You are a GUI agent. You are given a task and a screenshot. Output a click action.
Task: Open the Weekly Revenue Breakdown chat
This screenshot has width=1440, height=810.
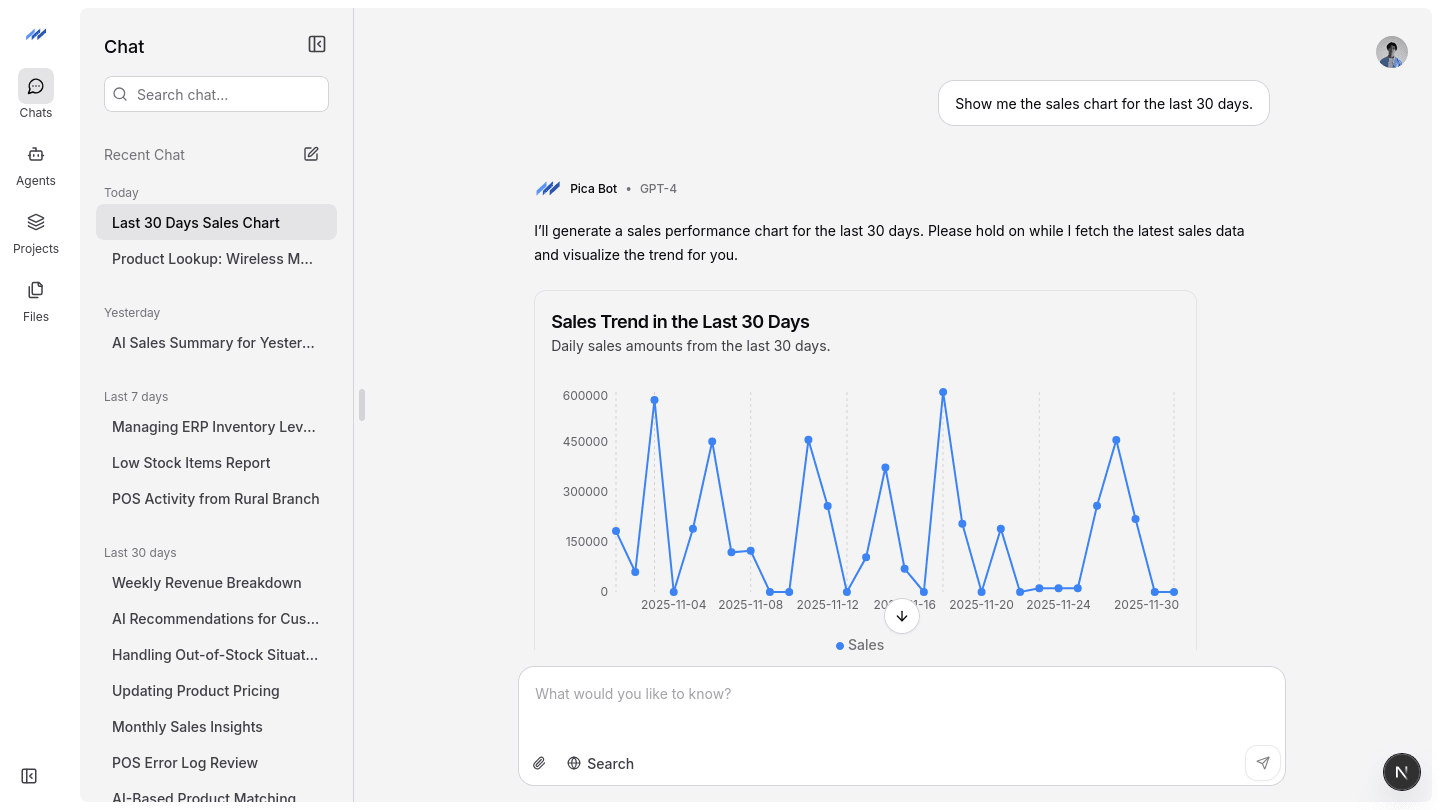(216, 582)
